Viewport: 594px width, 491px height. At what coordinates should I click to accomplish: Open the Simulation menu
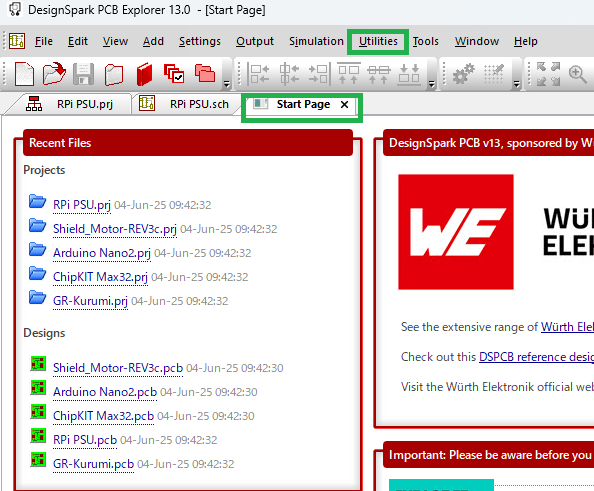click(x=316, y=41)
